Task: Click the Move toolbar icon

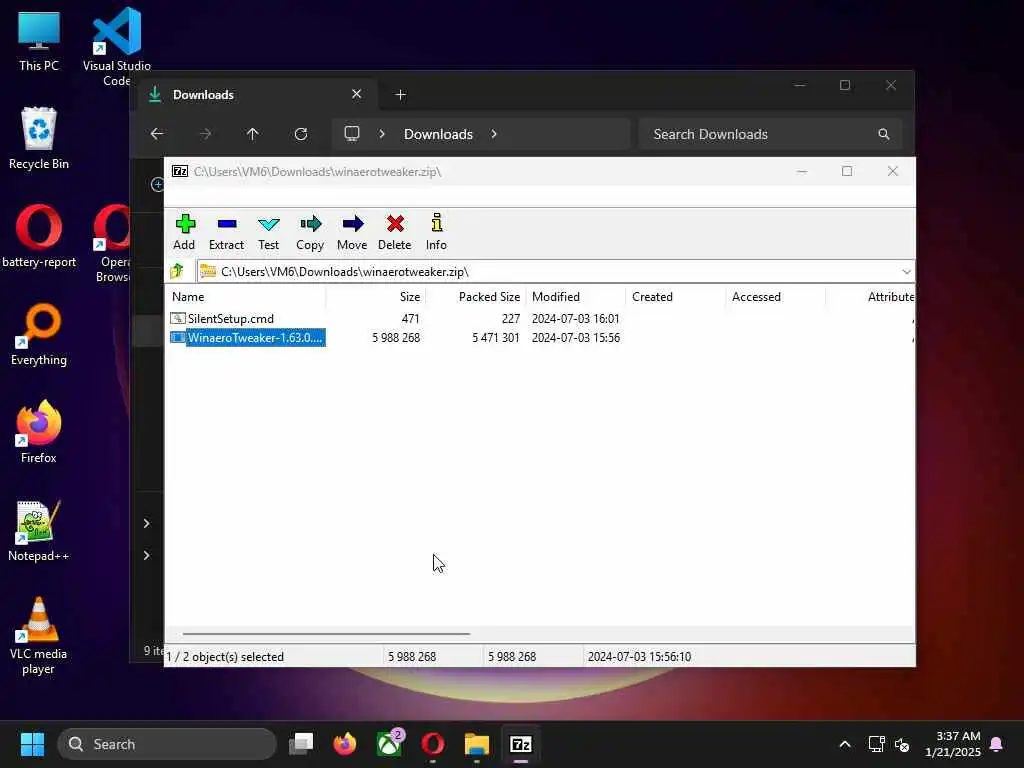Action: (x=352, y=232)
